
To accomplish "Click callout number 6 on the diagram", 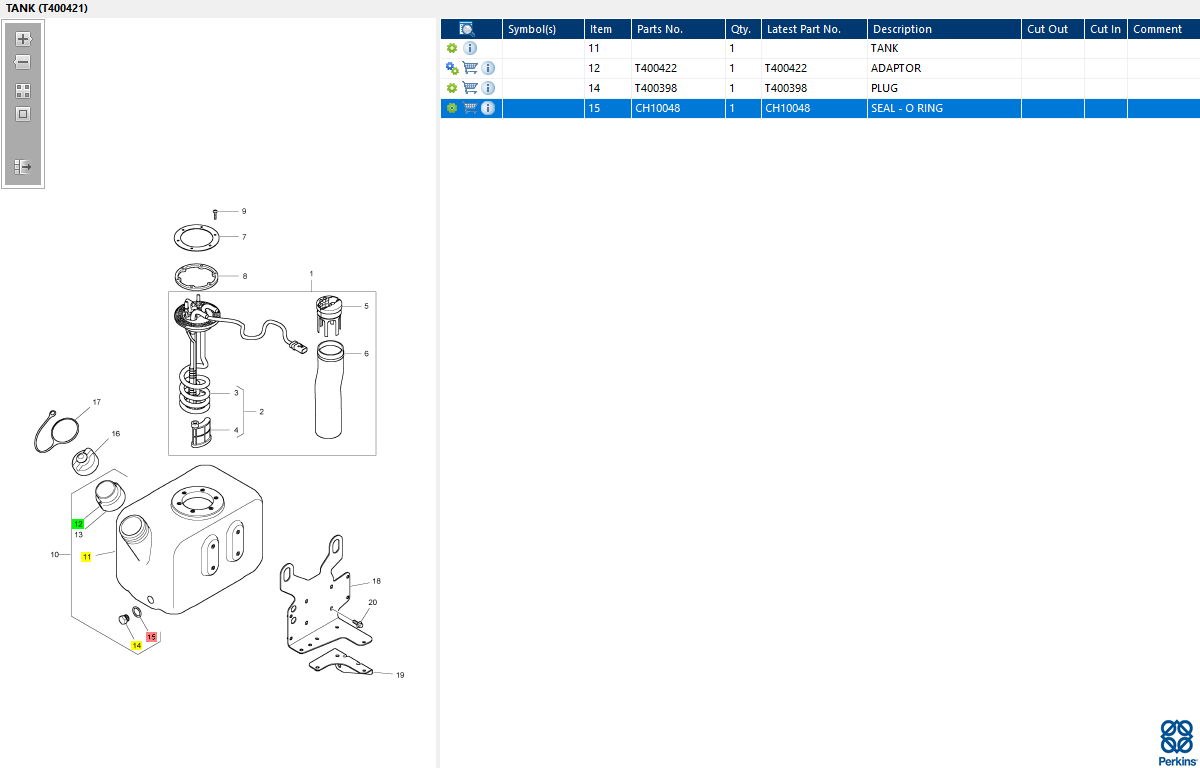I will click(x=366, y=353).
